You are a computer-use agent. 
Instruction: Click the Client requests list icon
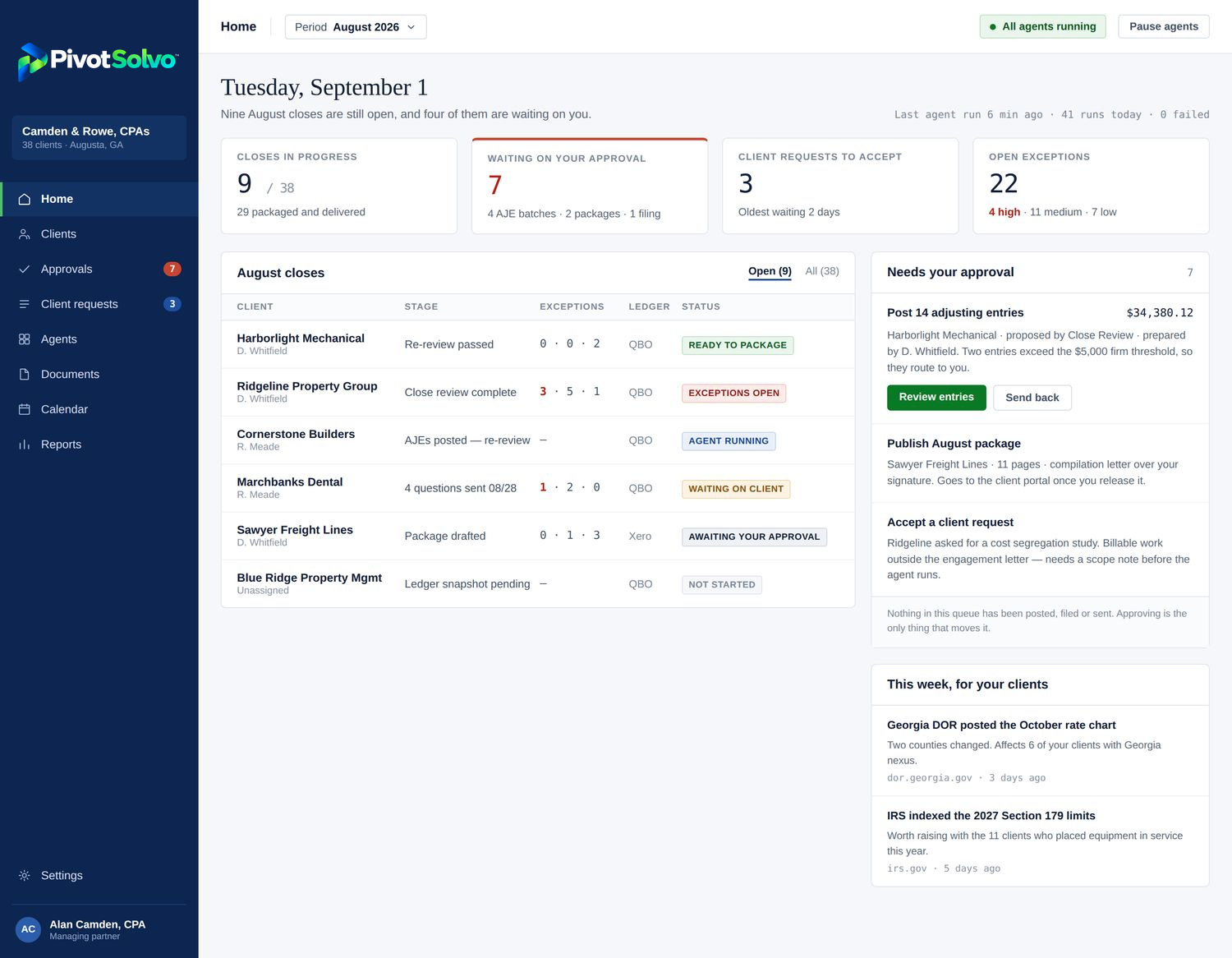tap(25, 304)
